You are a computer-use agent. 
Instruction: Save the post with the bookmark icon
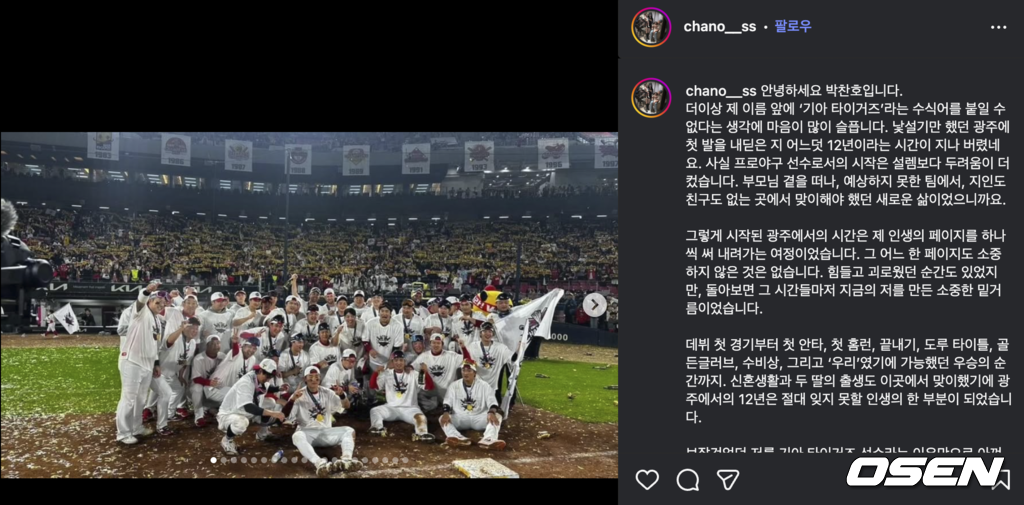pos(1000,480)
